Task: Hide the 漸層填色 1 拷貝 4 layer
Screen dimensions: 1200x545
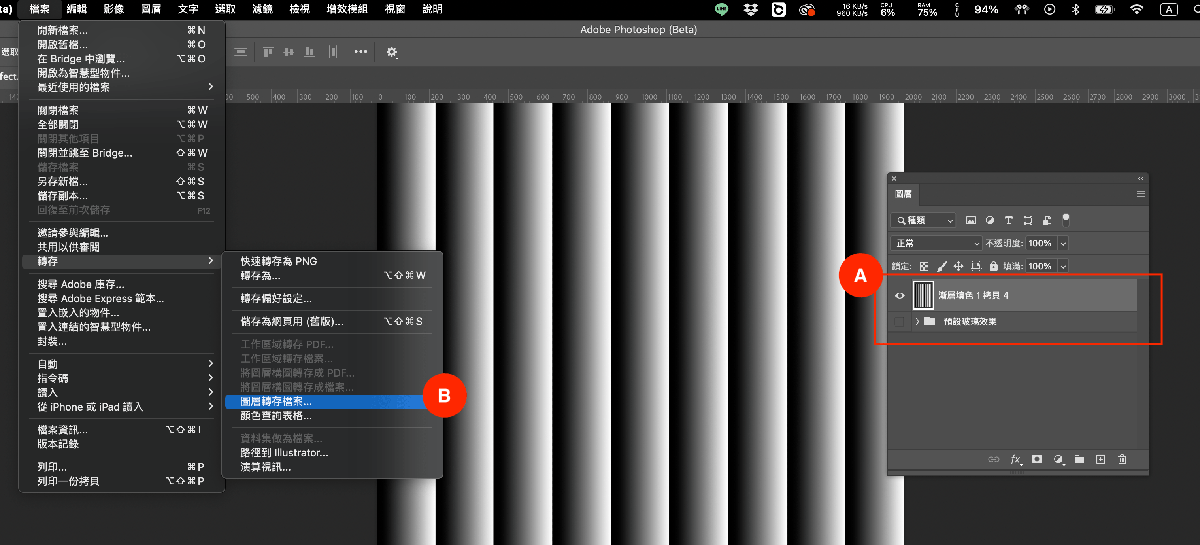Action: [x=899, y=296]
